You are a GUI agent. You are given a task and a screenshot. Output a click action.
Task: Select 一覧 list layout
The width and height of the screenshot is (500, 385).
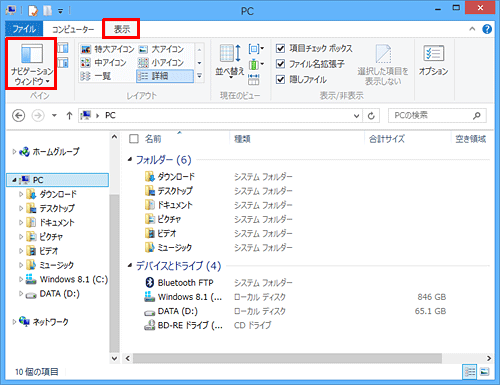(96, 76)
